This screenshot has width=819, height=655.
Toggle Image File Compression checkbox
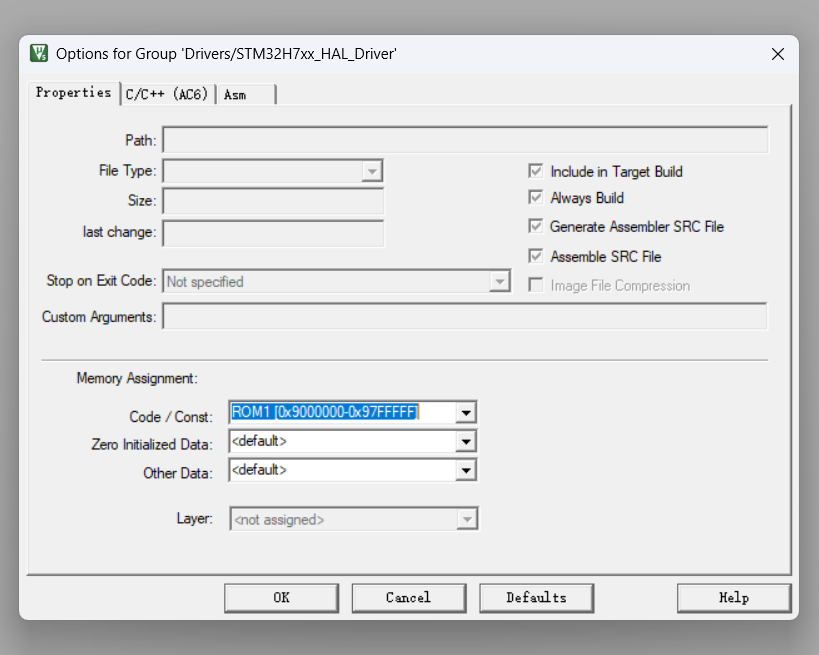535,285
